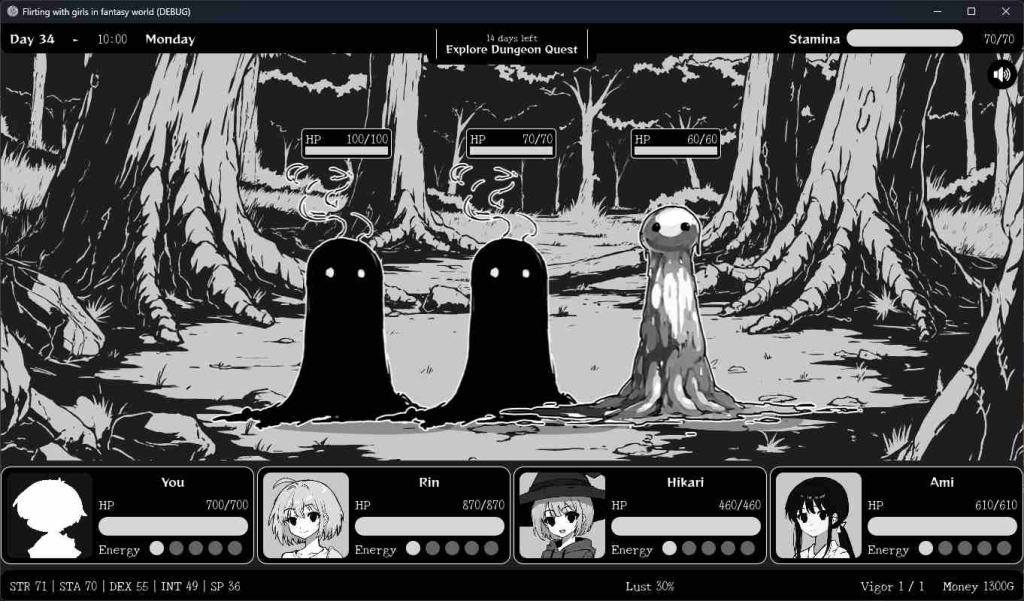Mute the game sound via speaker icon
The height and width of the screenshot is (601, 1024).
[1001, 75]
